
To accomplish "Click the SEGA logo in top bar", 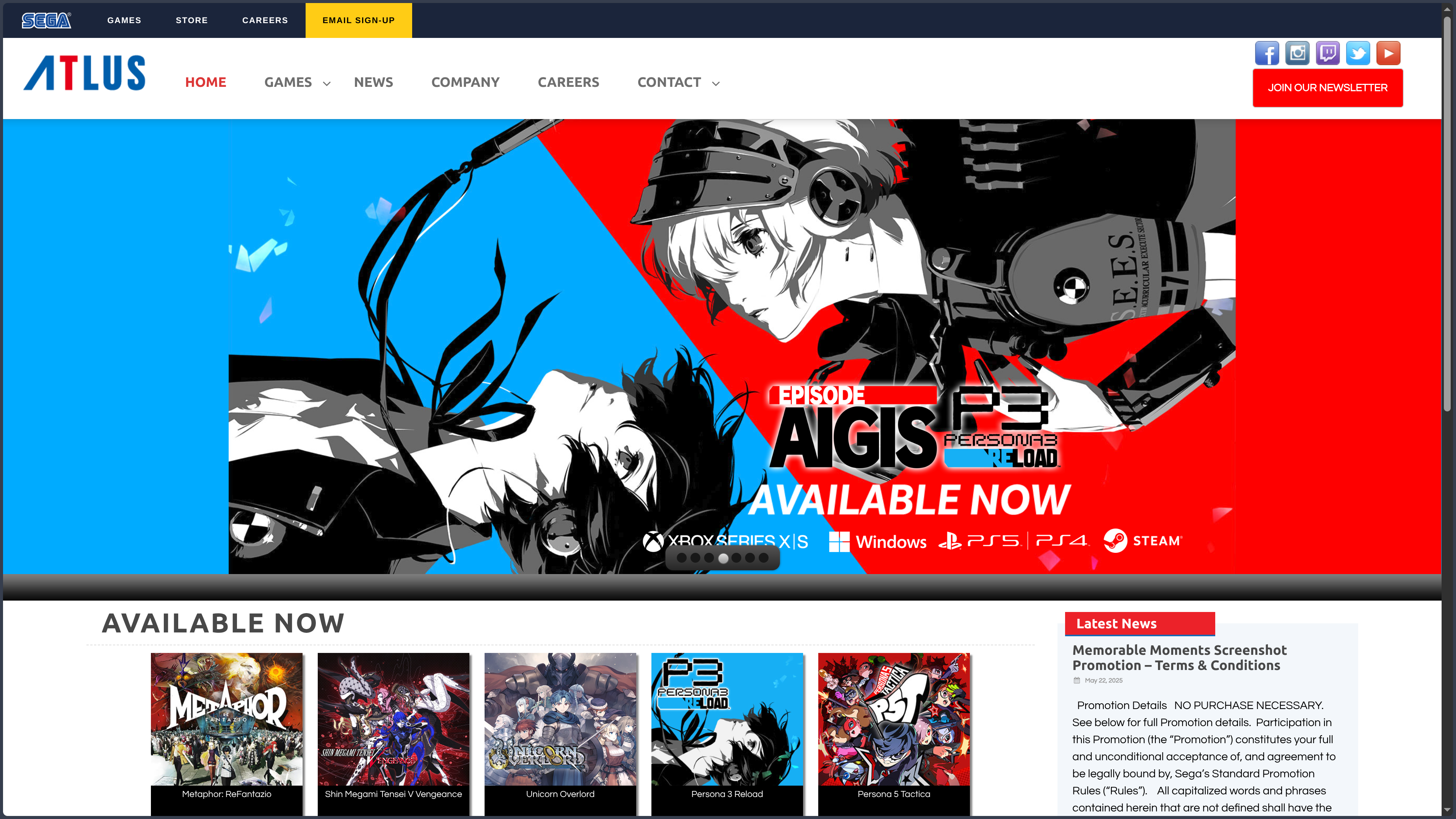I will point(46,20).
